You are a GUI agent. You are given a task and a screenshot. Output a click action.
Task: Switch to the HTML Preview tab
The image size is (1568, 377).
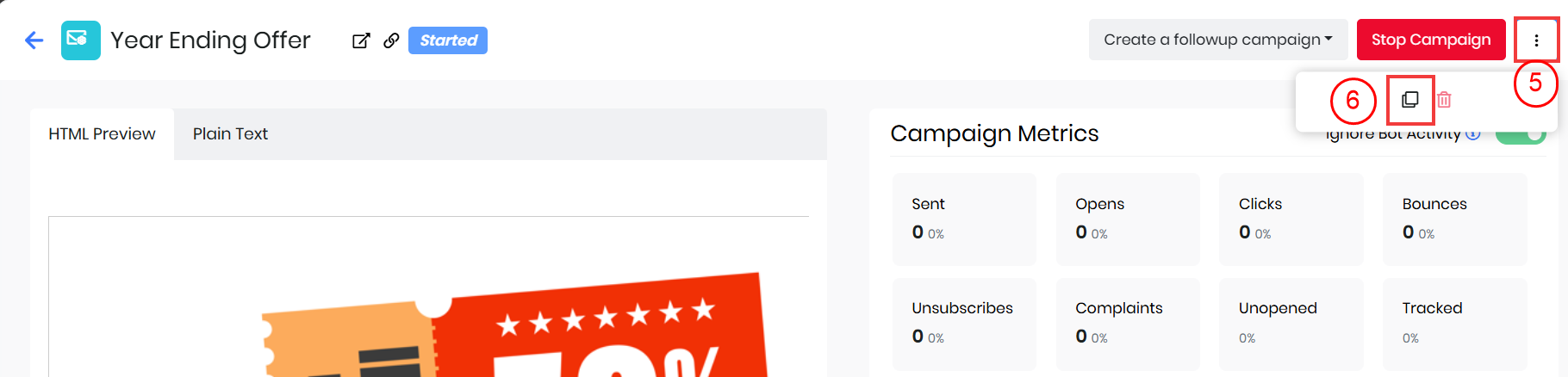click(x=102, y=134)
